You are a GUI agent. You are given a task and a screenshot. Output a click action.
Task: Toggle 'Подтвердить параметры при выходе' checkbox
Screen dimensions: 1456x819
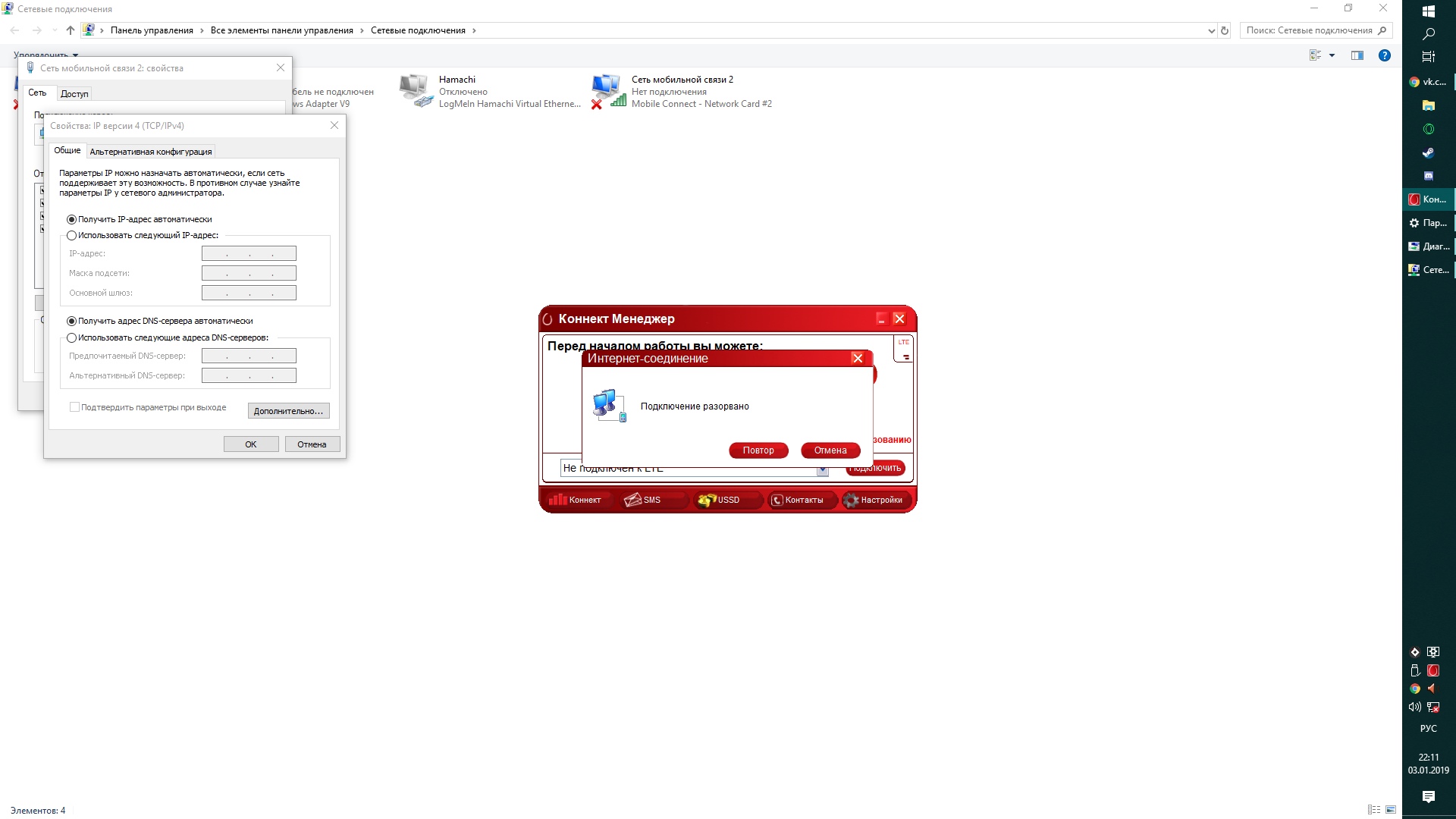[x=74, y=407]
